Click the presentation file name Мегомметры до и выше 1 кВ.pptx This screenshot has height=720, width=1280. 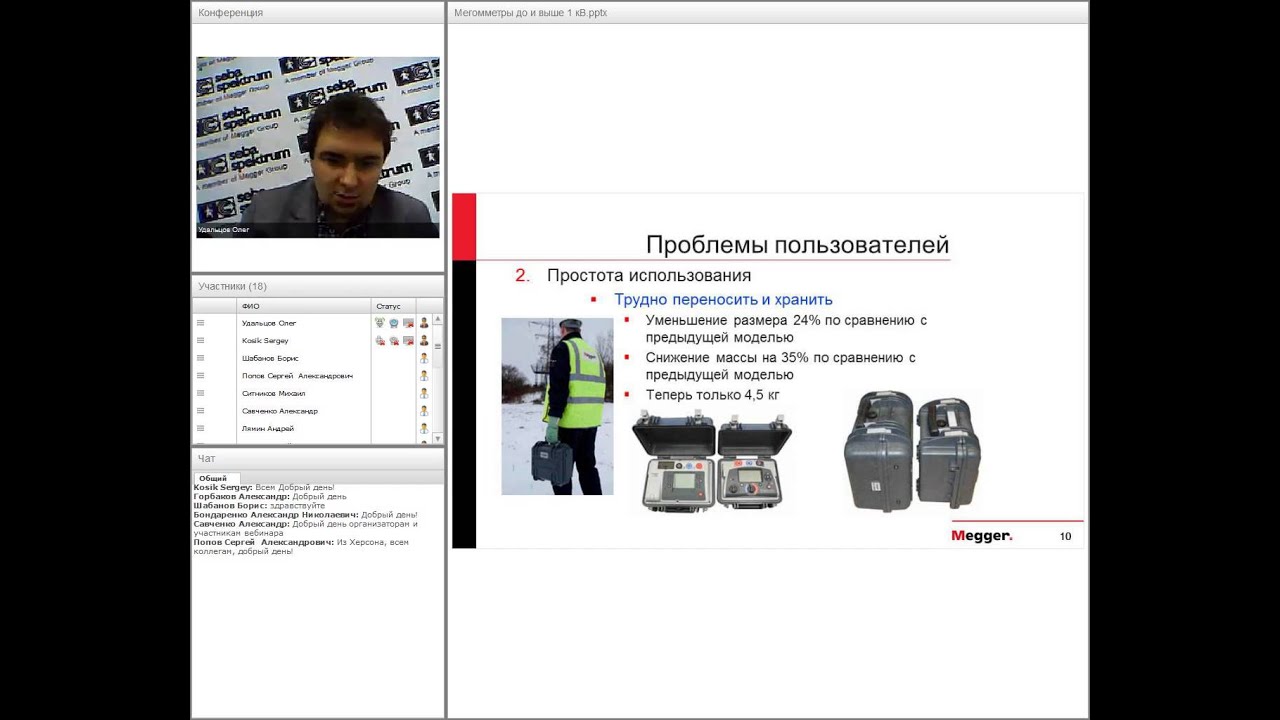[530, 13]
